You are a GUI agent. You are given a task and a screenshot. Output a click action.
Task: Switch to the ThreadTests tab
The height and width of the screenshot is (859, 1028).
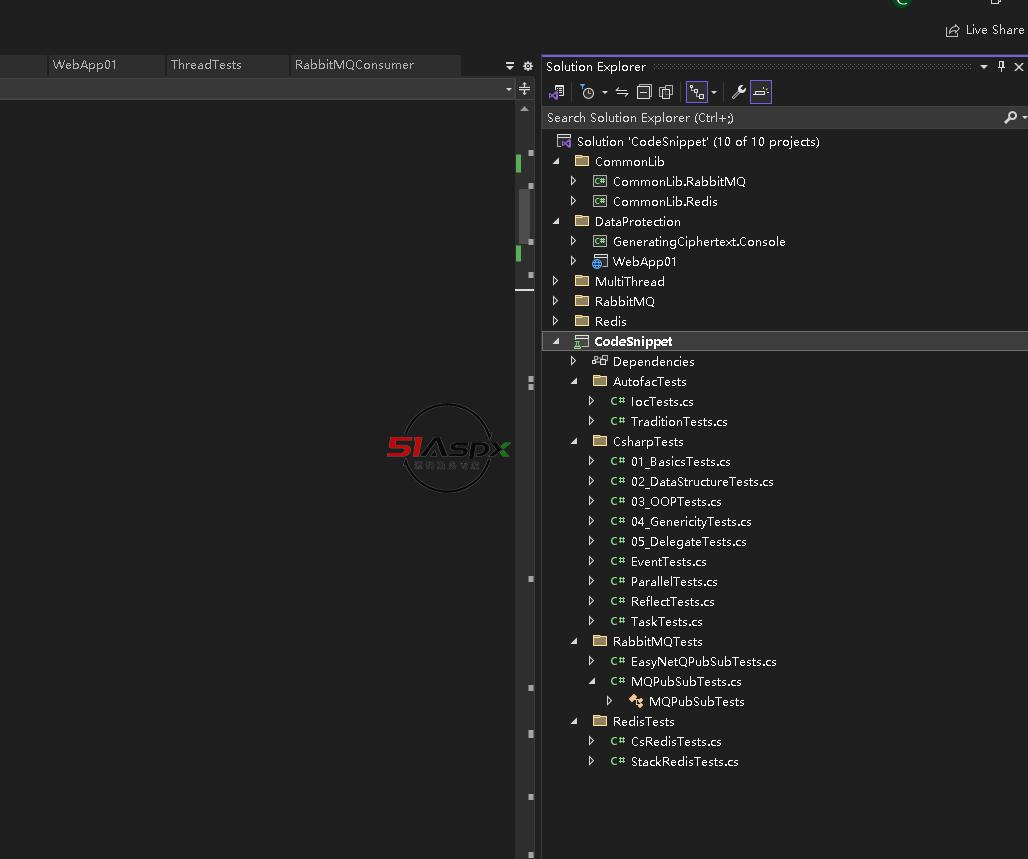206,65
